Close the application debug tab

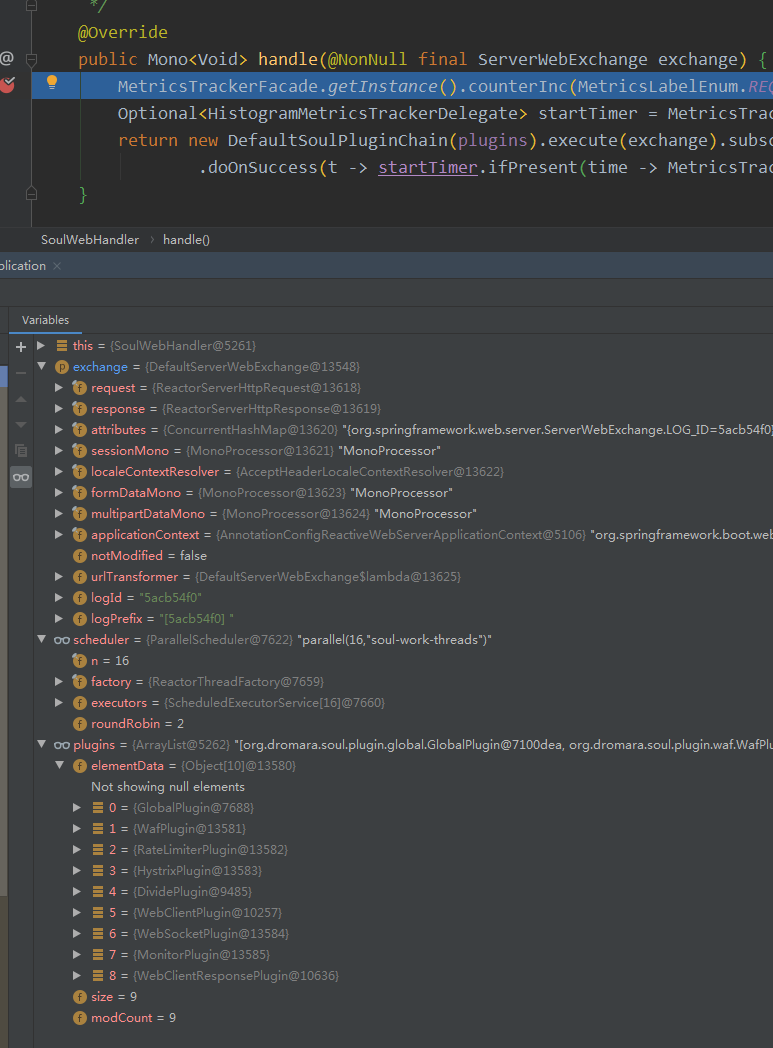57,266
